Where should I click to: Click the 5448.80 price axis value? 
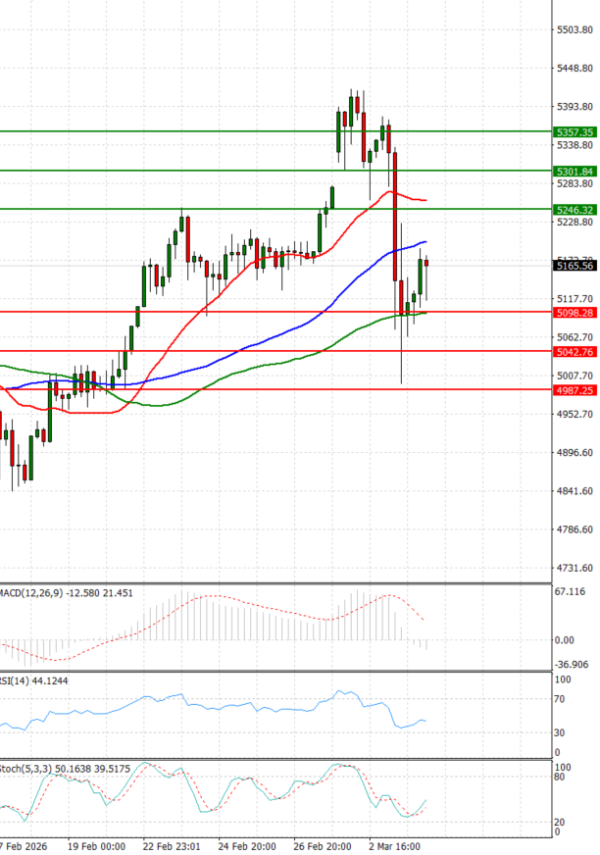(x=574, y=68)
